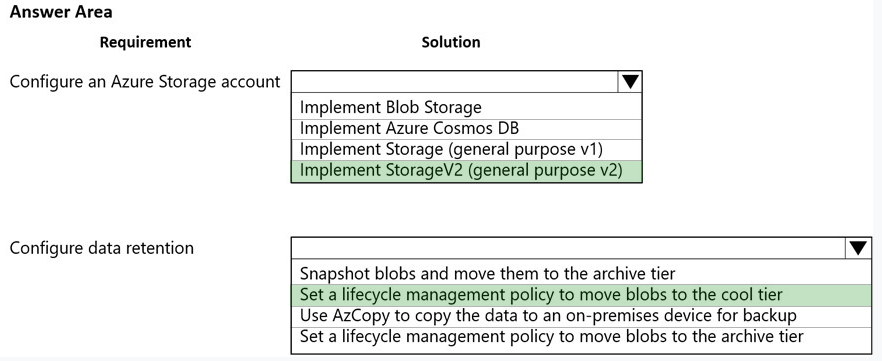Choose Implement Storage general purpose v1

click(x=466, y=150)
